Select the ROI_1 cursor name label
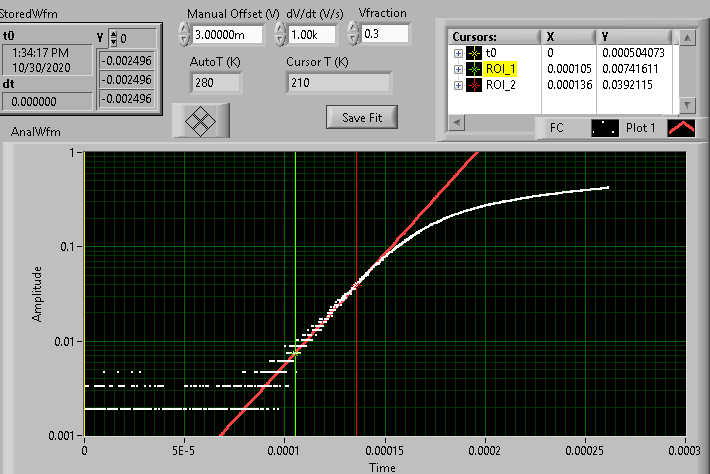Viewport: 710px width, 474px height. point(503,69)
